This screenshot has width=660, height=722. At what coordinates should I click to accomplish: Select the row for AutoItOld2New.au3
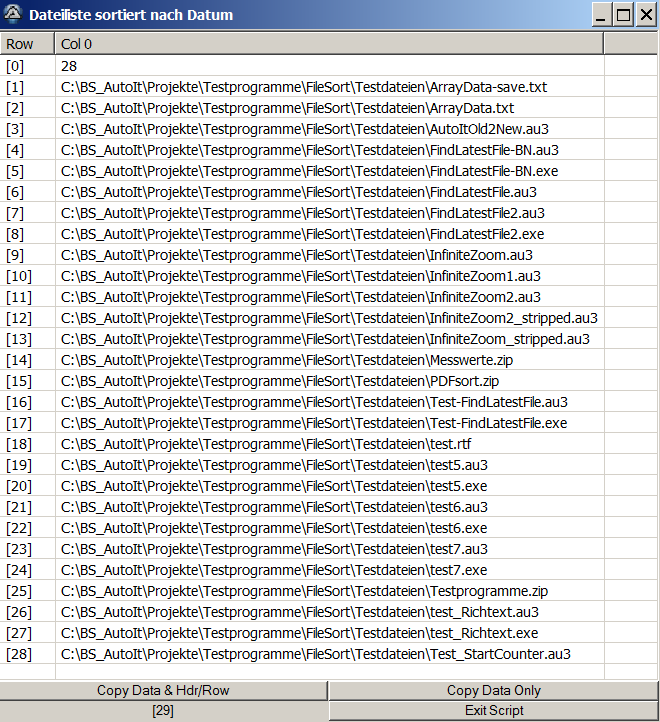point(304,129)
